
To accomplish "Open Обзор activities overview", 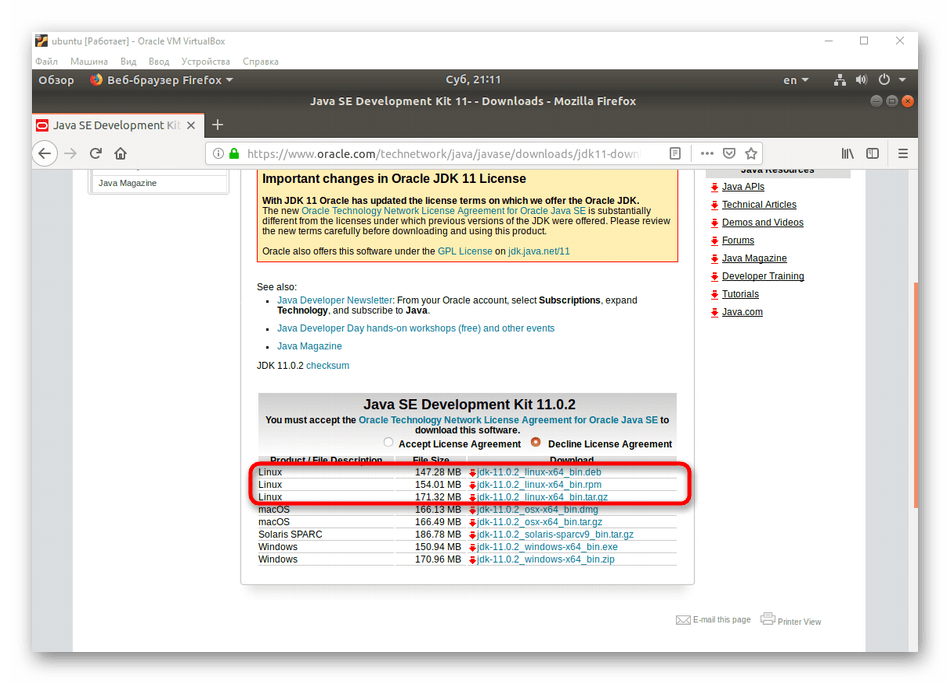I will pyautogui.click(x=56, y=80).
